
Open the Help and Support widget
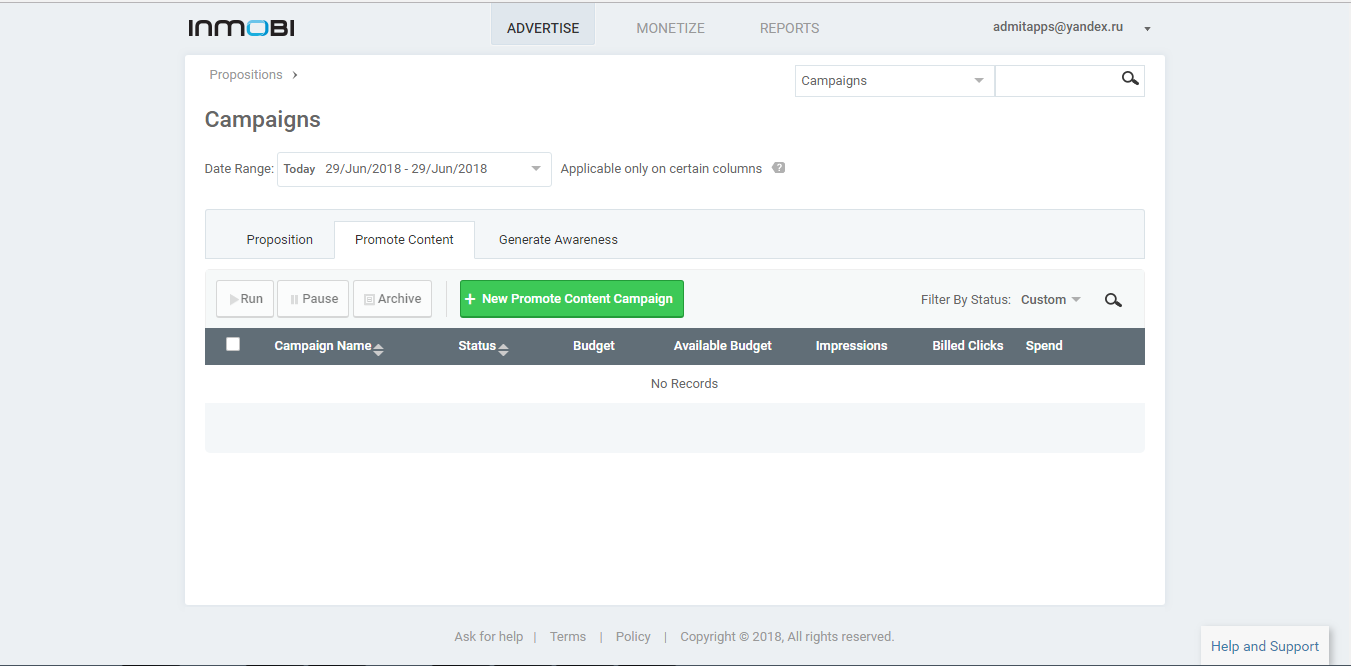[x=1265, y=646]
